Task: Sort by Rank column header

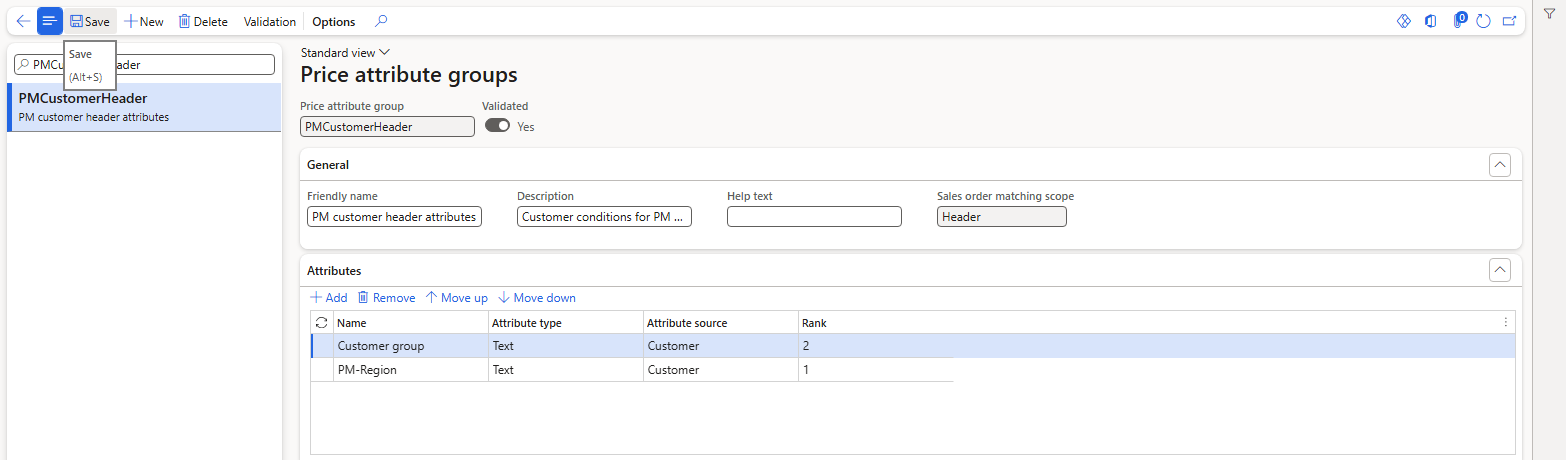Action: click(x=875, y=323)
